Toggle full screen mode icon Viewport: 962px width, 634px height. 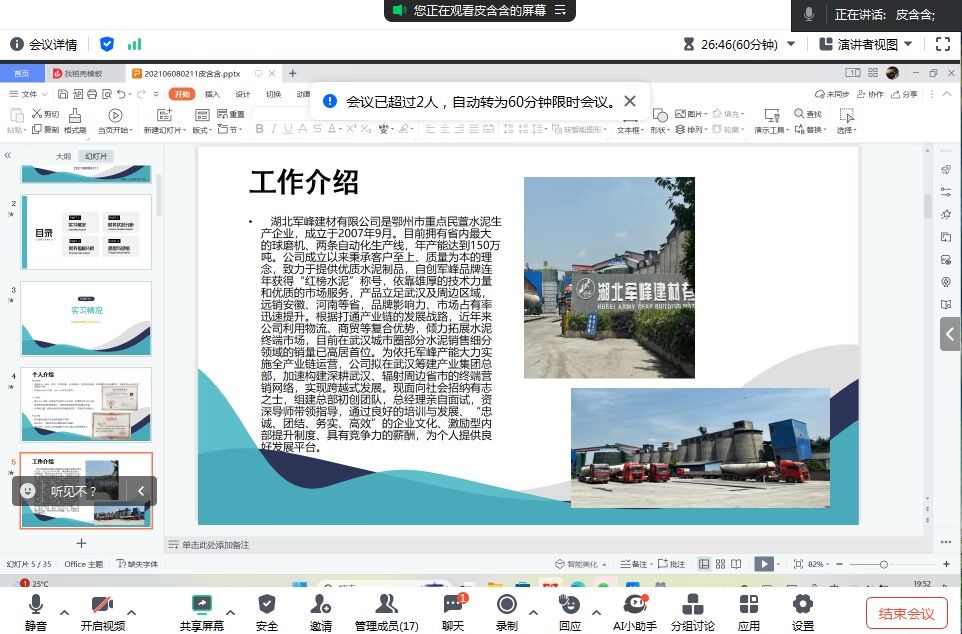coord(943,44)
